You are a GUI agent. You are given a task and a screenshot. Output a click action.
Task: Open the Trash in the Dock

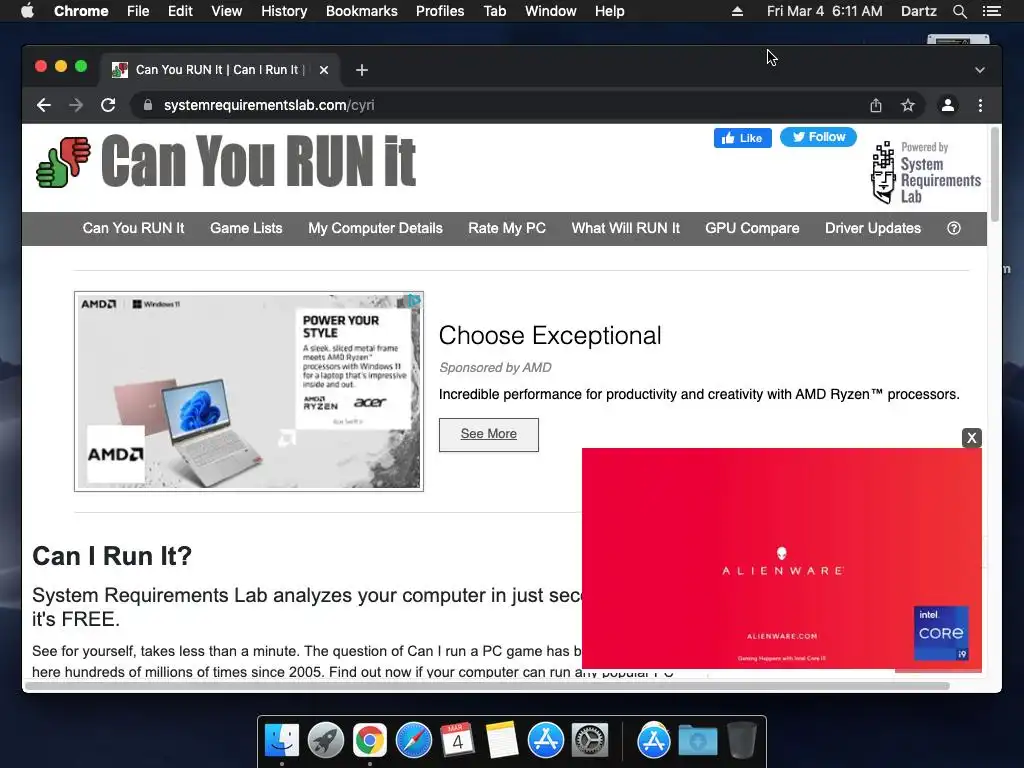pyautogui.click(x=742, y=741)
